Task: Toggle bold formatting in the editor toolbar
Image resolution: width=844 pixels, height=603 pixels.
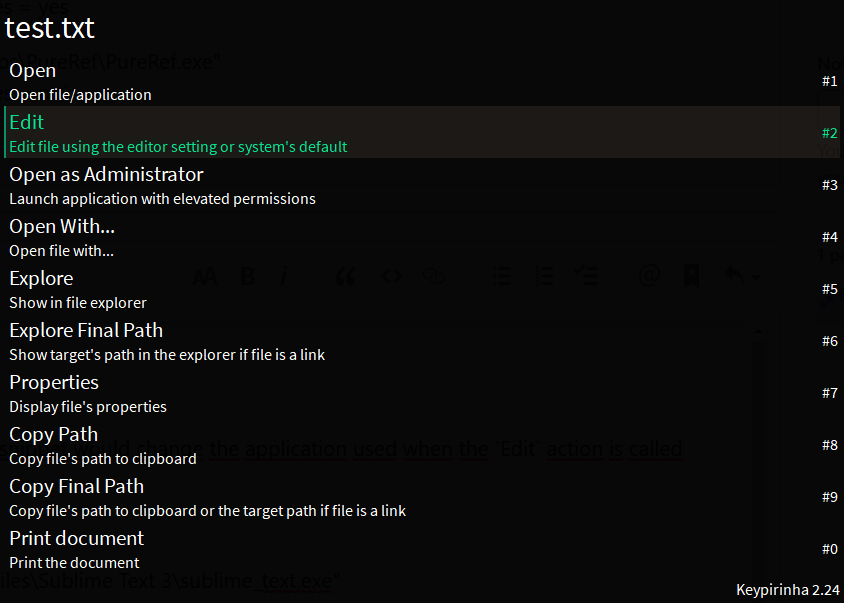Action: pyautogui.click(x=247, y=276)
